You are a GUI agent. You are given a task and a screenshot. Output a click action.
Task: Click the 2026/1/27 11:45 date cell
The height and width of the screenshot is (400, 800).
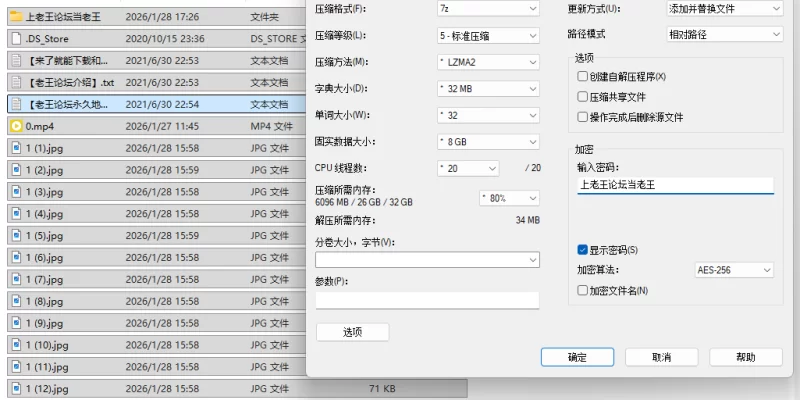pos(162,126)
